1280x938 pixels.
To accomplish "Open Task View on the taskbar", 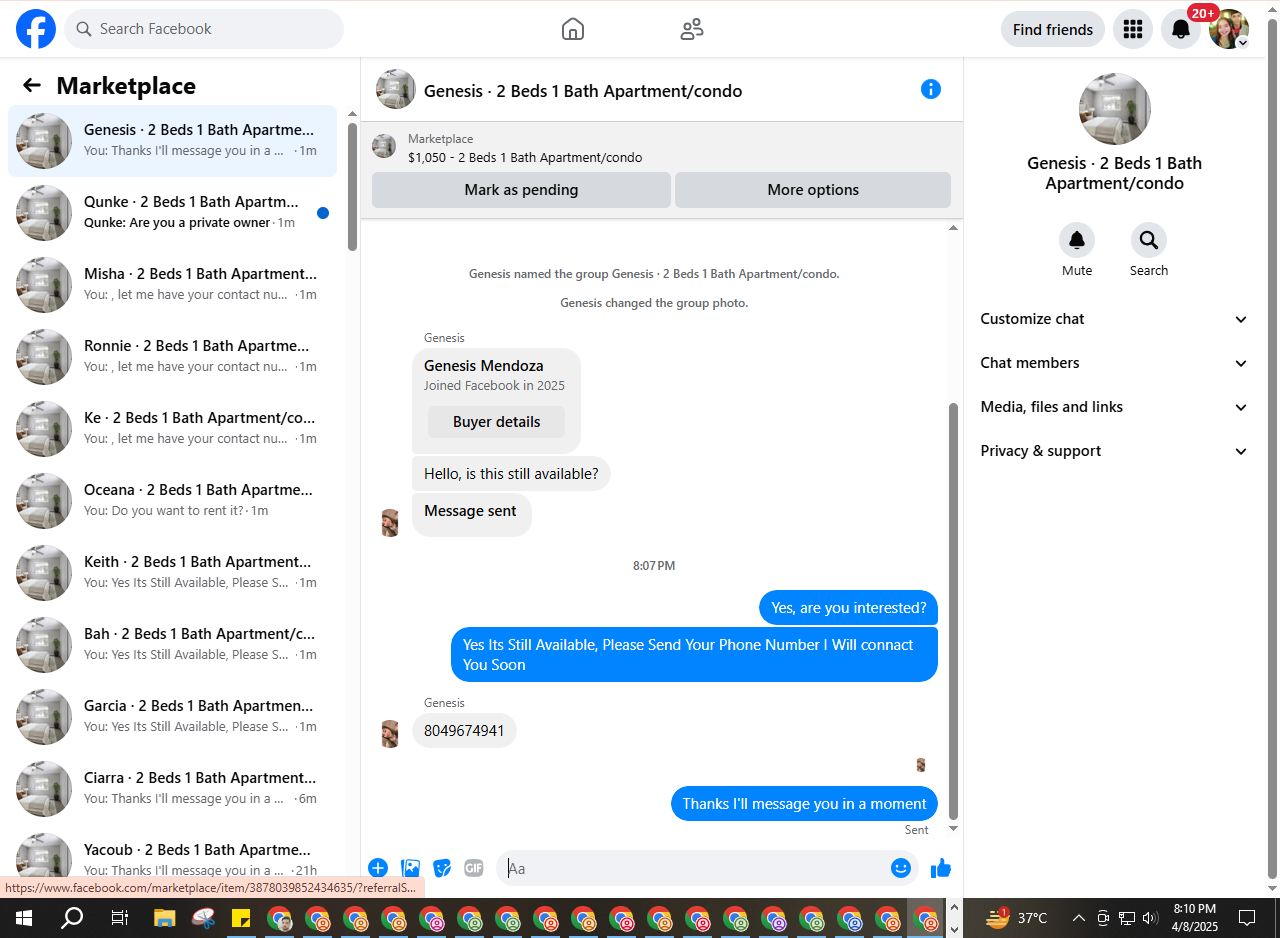I will pyautogui.click(x=119, y=917).
